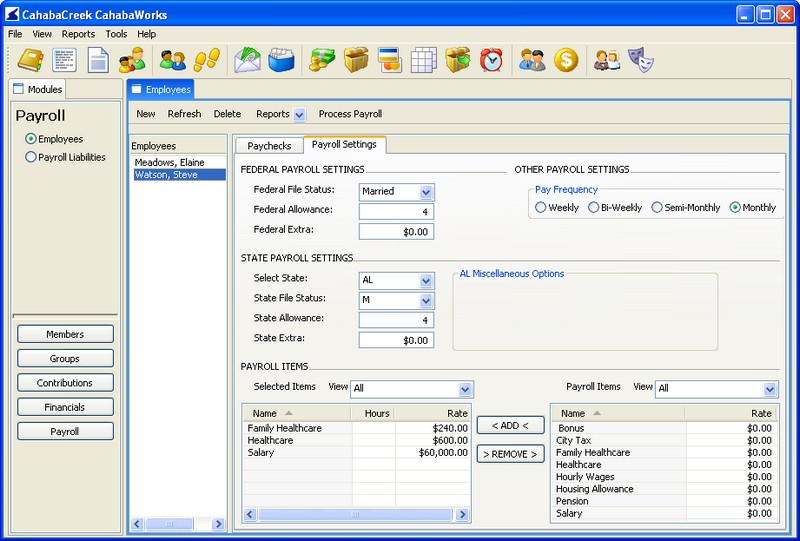Choose Bi-Weekly pay frequency option
The height and width of the screenshot is (541, 800).
coord(594,208)
